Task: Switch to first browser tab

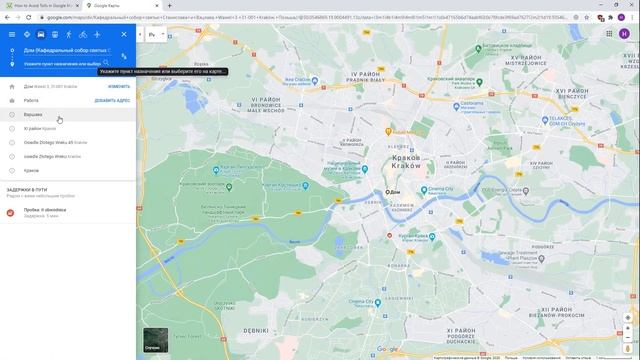Action: click(x=42, y=6)
